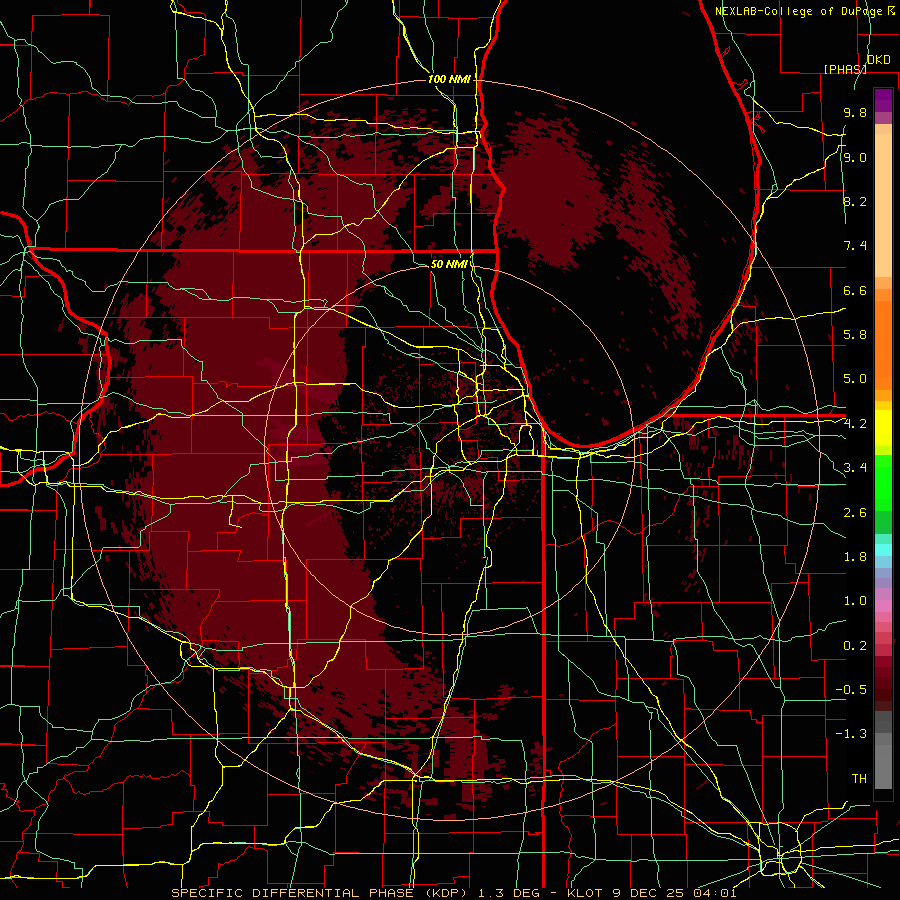
Task: Click the 6.6 value on the scale
Action: [855, 291]
